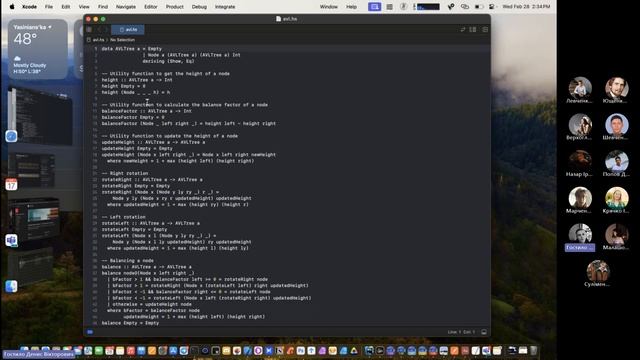Open the Product menu
The image size is (640, 360).
[174, 7]
